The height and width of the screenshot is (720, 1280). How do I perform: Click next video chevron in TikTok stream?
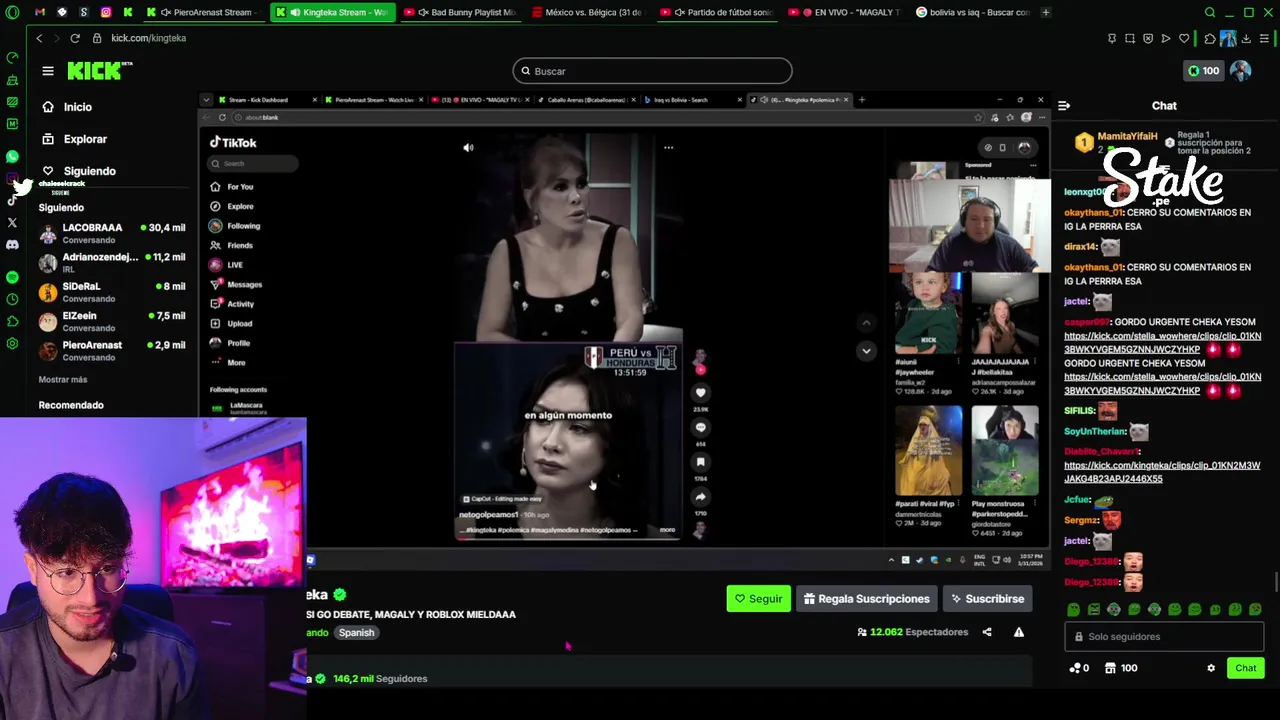866,351
